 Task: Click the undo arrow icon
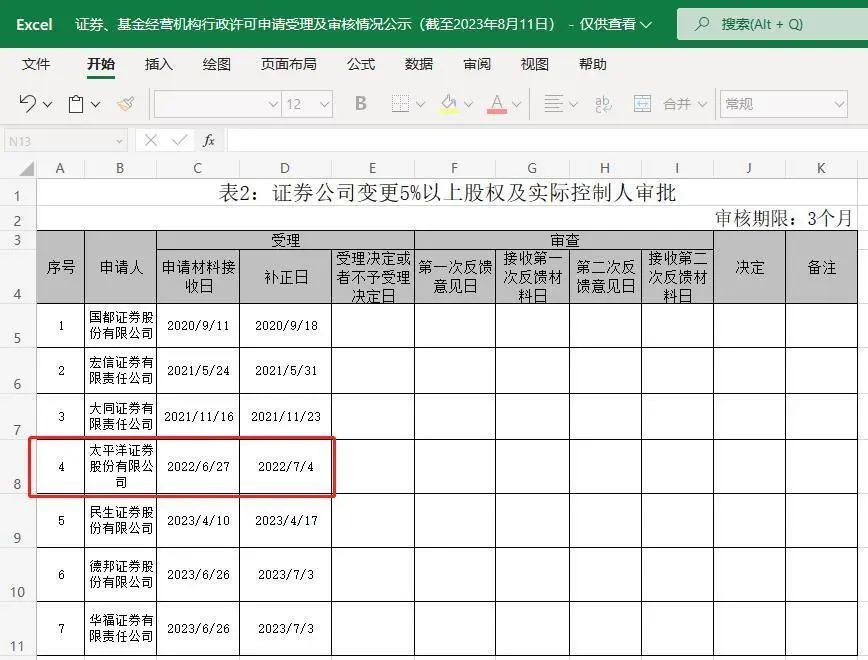click(28, 104)
